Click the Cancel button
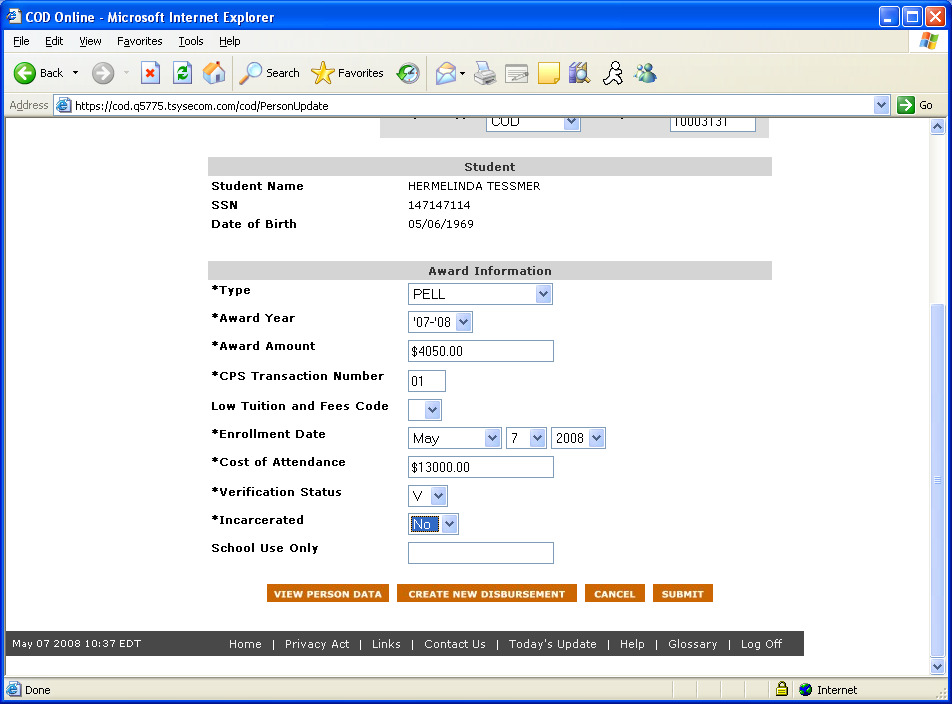 (x=614, y=594)
